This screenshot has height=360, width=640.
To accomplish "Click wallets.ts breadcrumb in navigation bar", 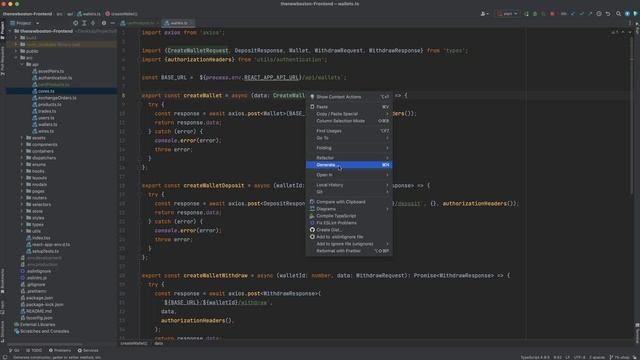I will 89,14.
